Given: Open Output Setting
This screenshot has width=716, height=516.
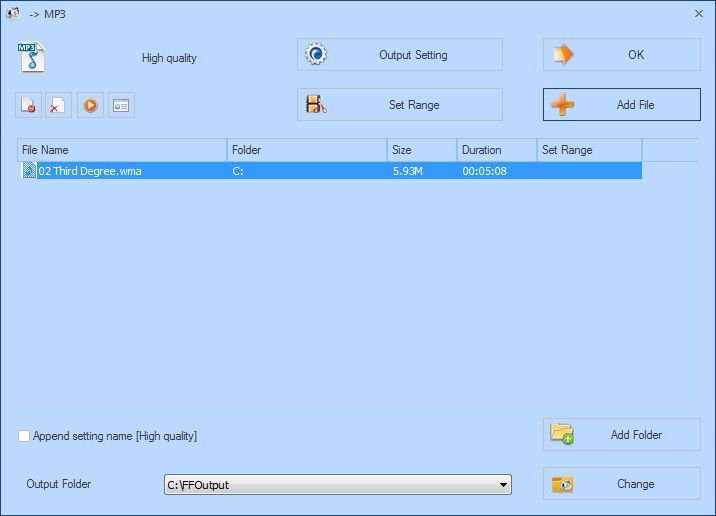Looking at the screenshot, I should pyautogui.click(x=400, y=55).
